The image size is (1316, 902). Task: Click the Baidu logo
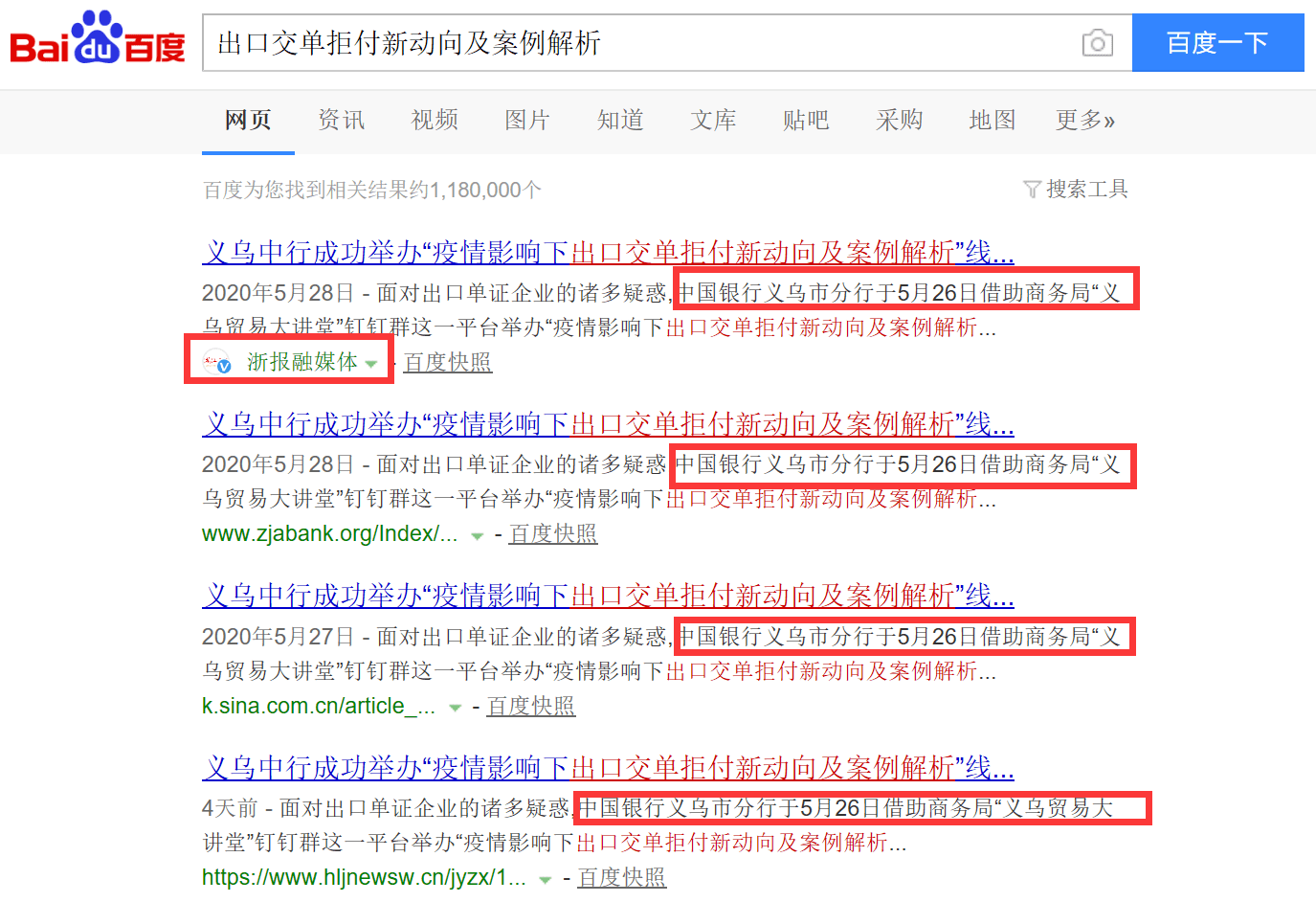[x=97, y=38]
